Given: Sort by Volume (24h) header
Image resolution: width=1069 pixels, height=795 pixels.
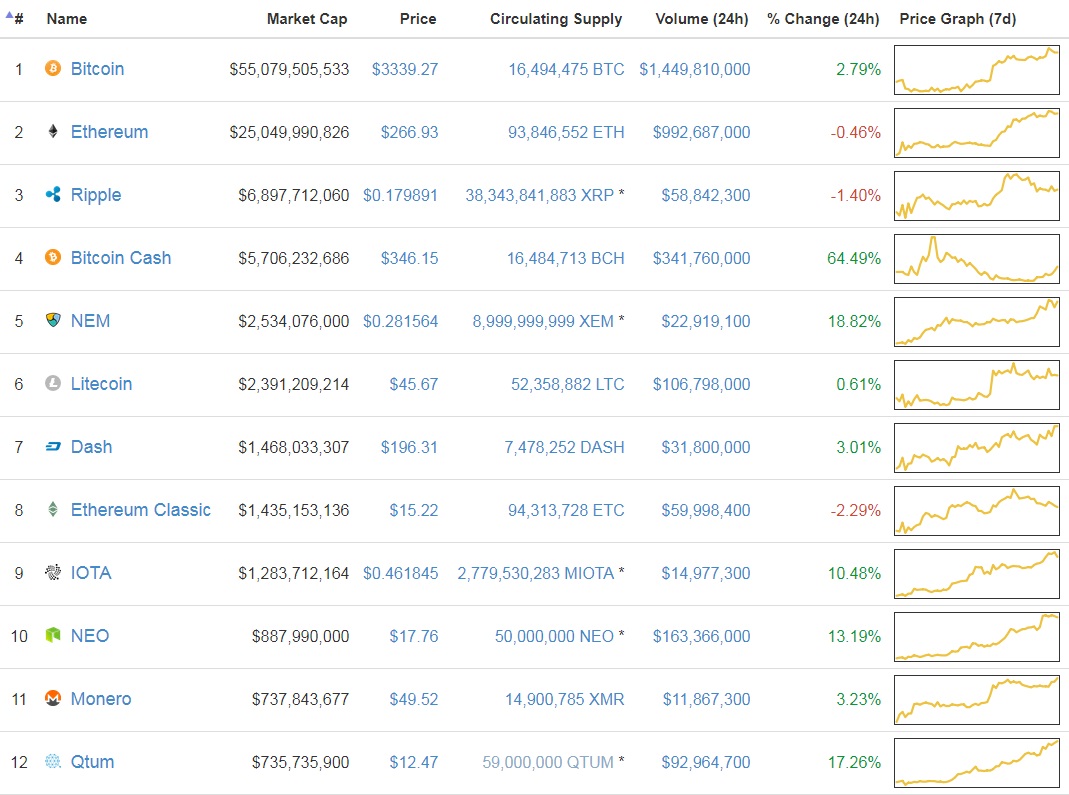Looking at the screenshot, I should point(702,18).
